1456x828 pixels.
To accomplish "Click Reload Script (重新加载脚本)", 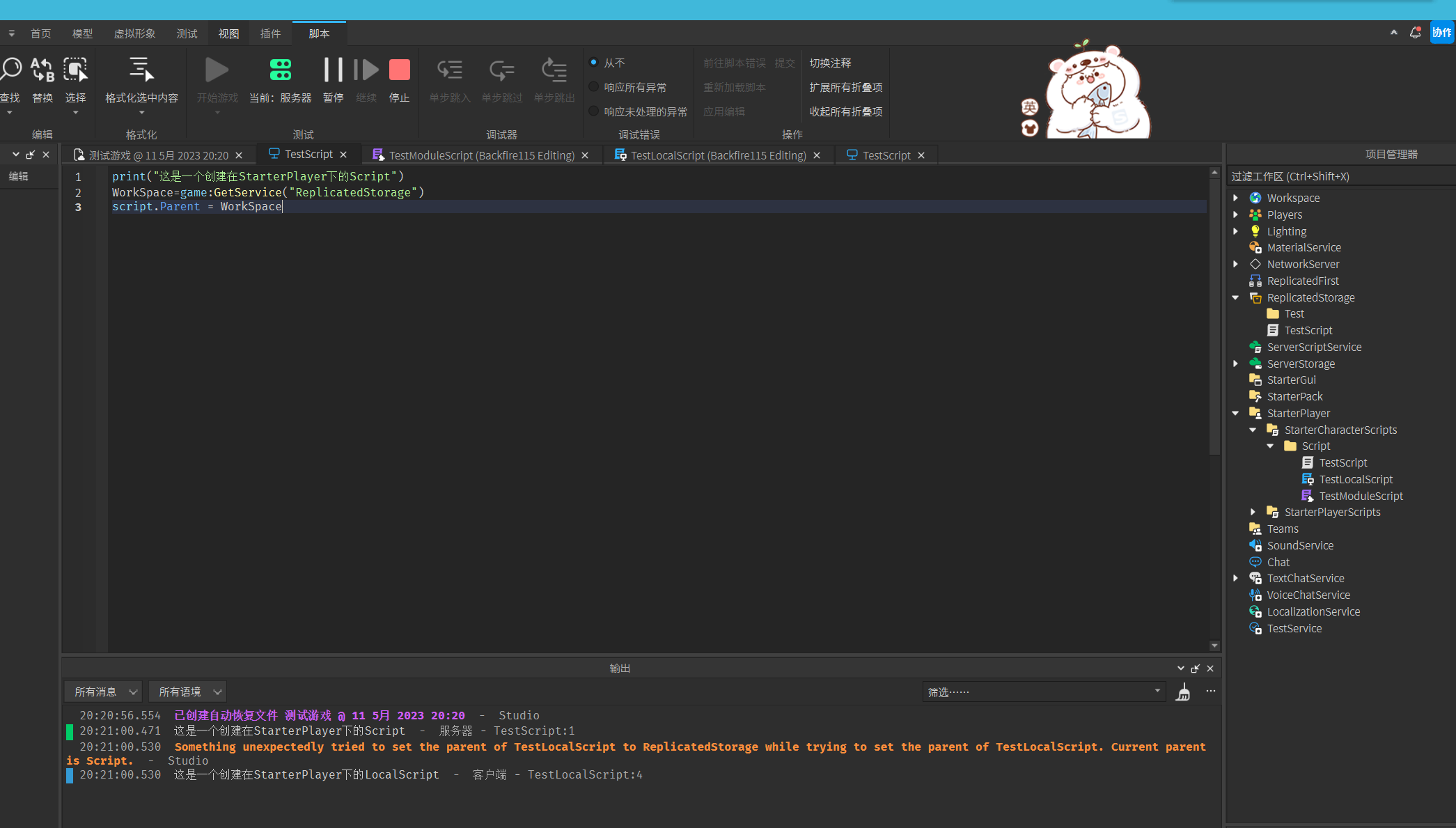I will click(x=734, y=87).
